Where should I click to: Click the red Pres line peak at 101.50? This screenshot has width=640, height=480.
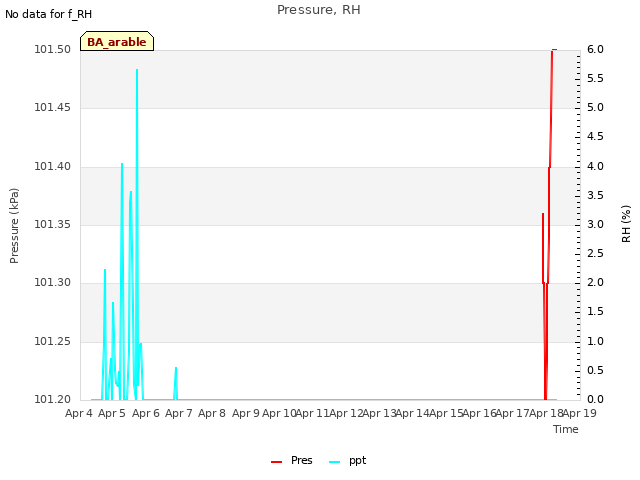[553, 50]
